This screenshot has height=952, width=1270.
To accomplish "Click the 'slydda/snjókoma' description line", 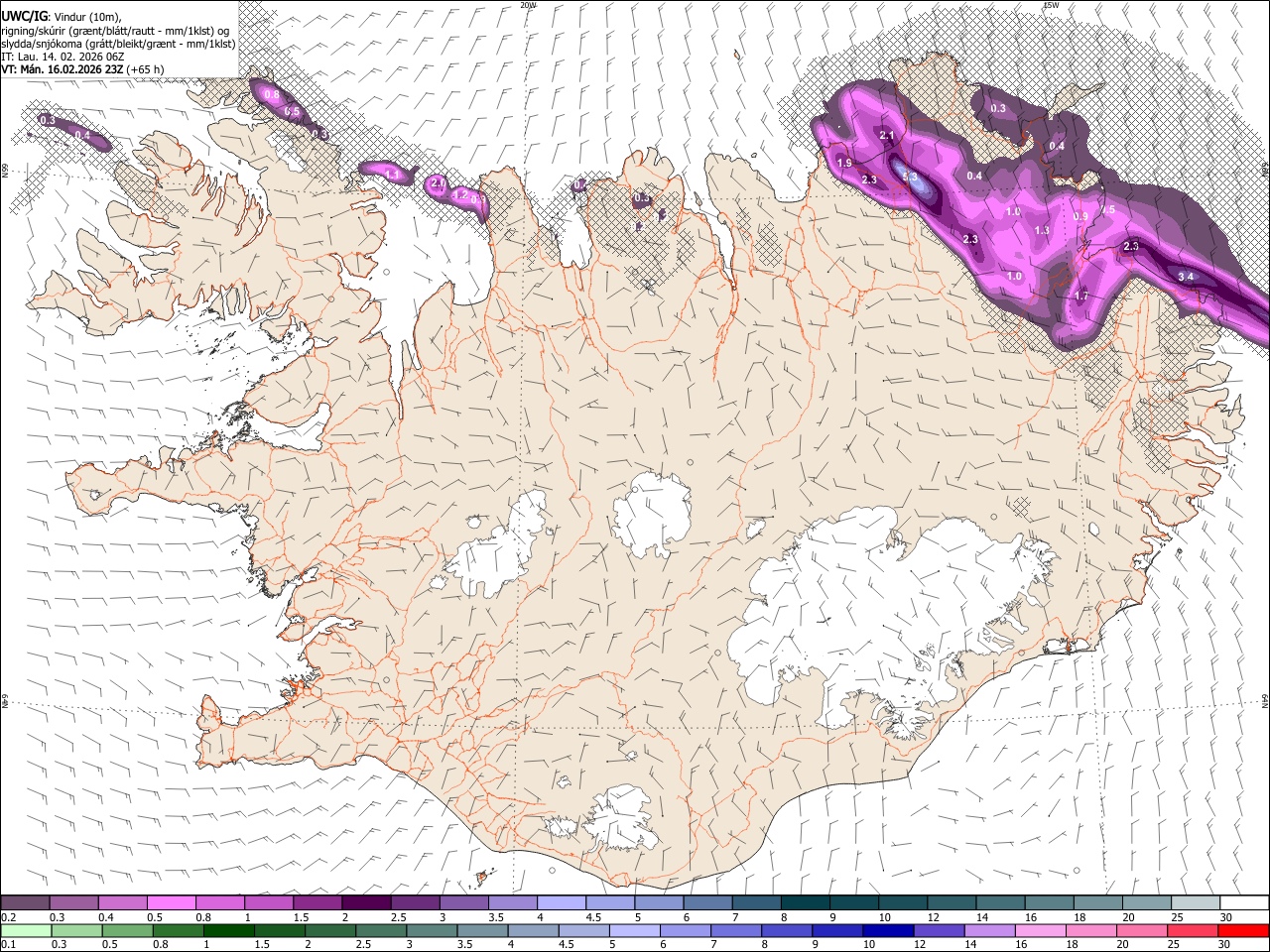I will (118, 44).
